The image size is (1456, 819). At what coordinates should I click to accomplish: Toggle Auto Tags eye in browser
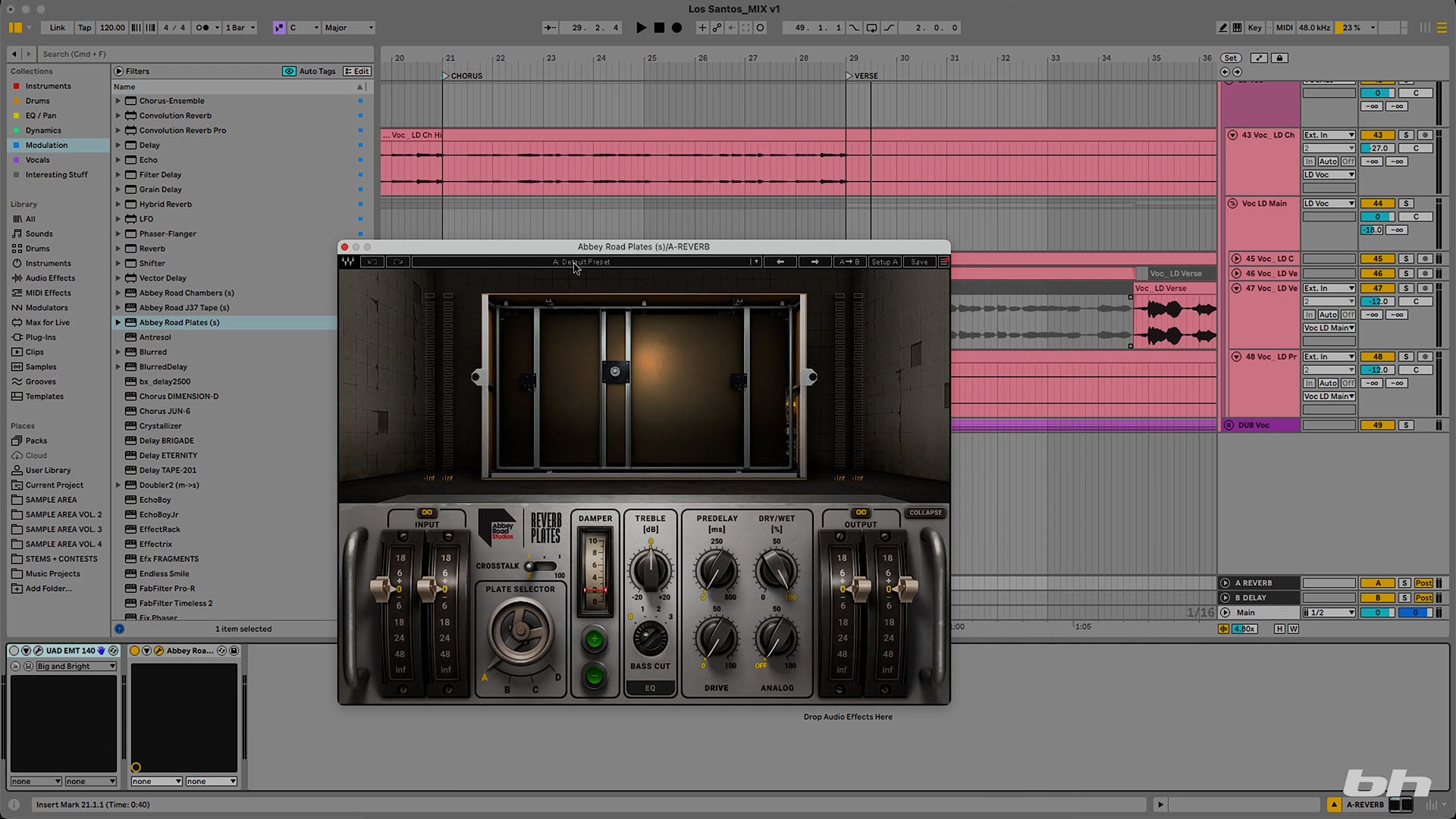(x=289, y=71)
